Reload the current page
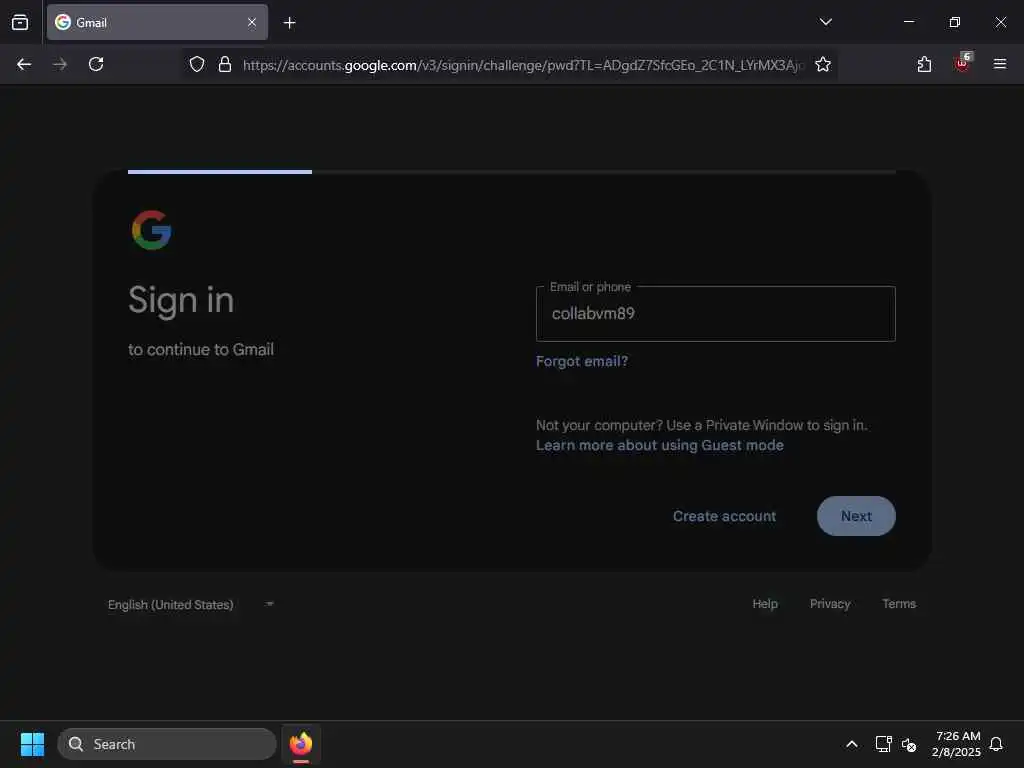The height and width of the screenshot is (768, 1024). coord(96,64)
